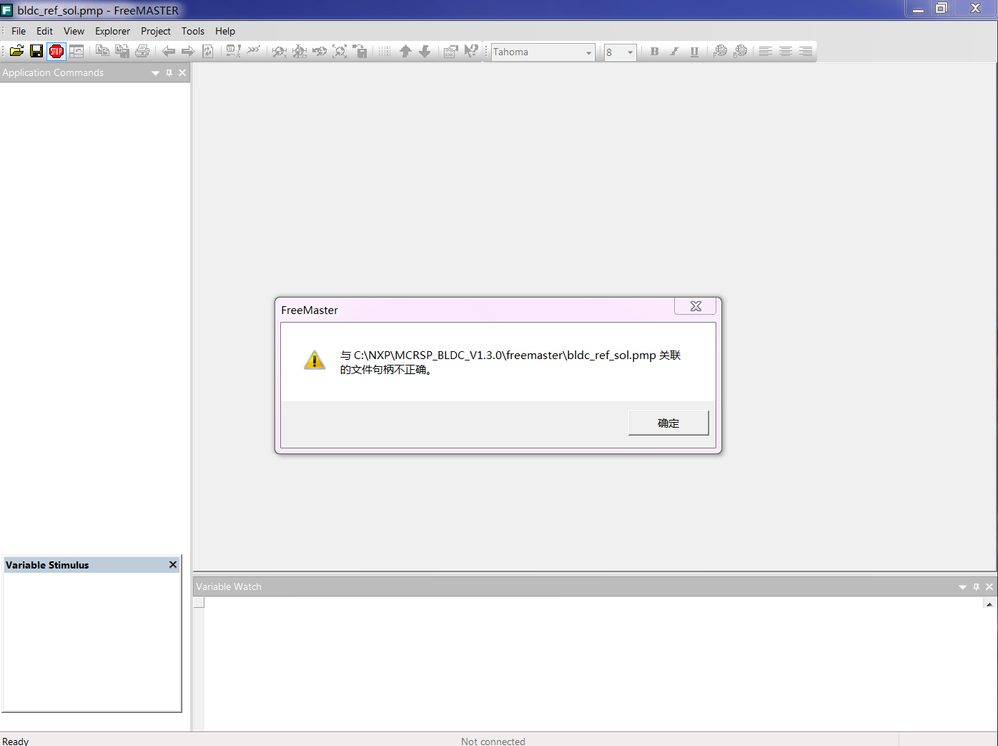
Task: Open the Tools menu
Action: click(x=193, y=31)
